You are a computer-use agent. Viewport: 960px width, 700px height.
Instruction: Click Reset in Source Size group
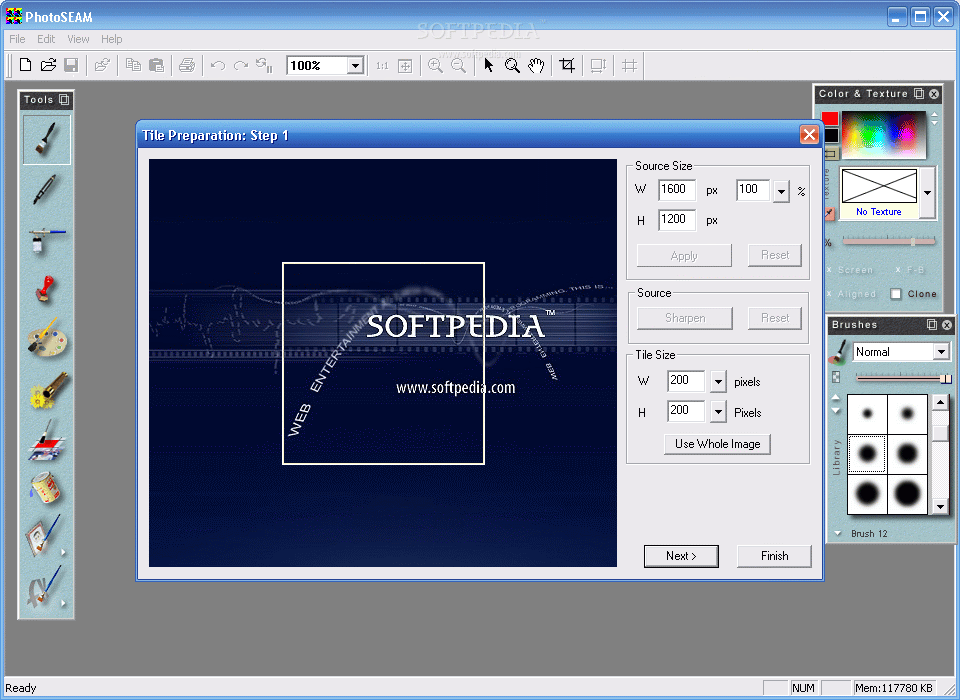click(774, 255)
